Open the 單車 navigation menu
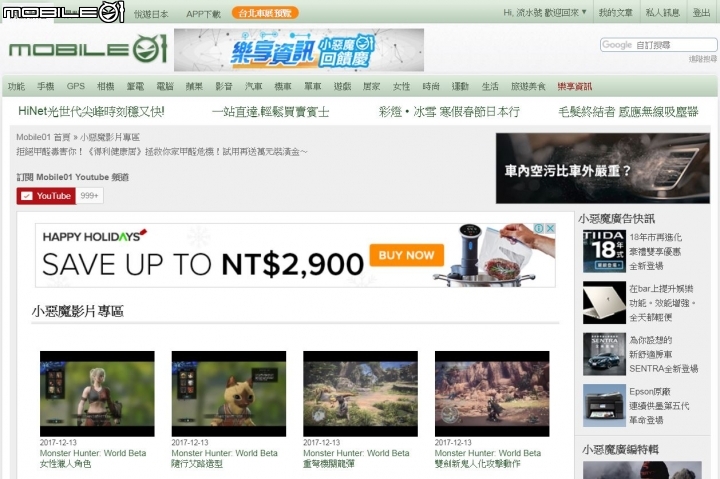The width and height of the screenshot is (720, 479). pos(313,86)
